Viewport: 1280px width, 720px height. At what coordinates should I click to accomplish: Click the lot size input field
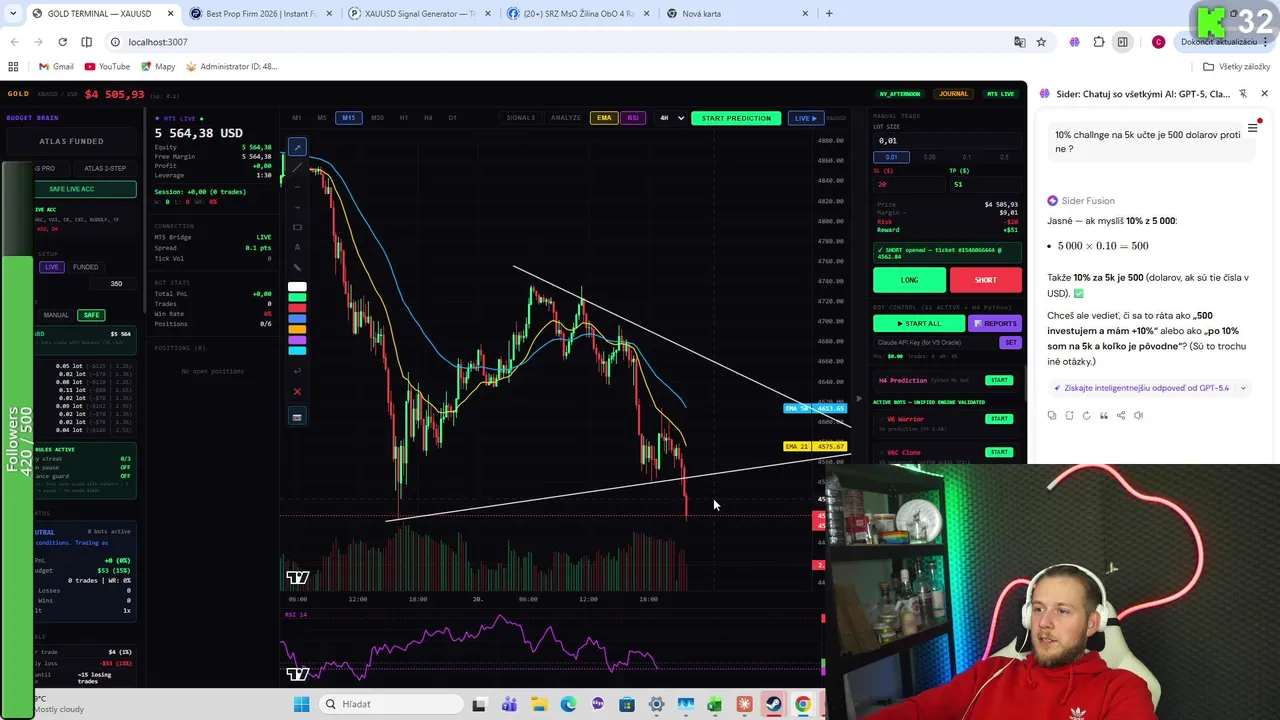click(x=946, y=141)
